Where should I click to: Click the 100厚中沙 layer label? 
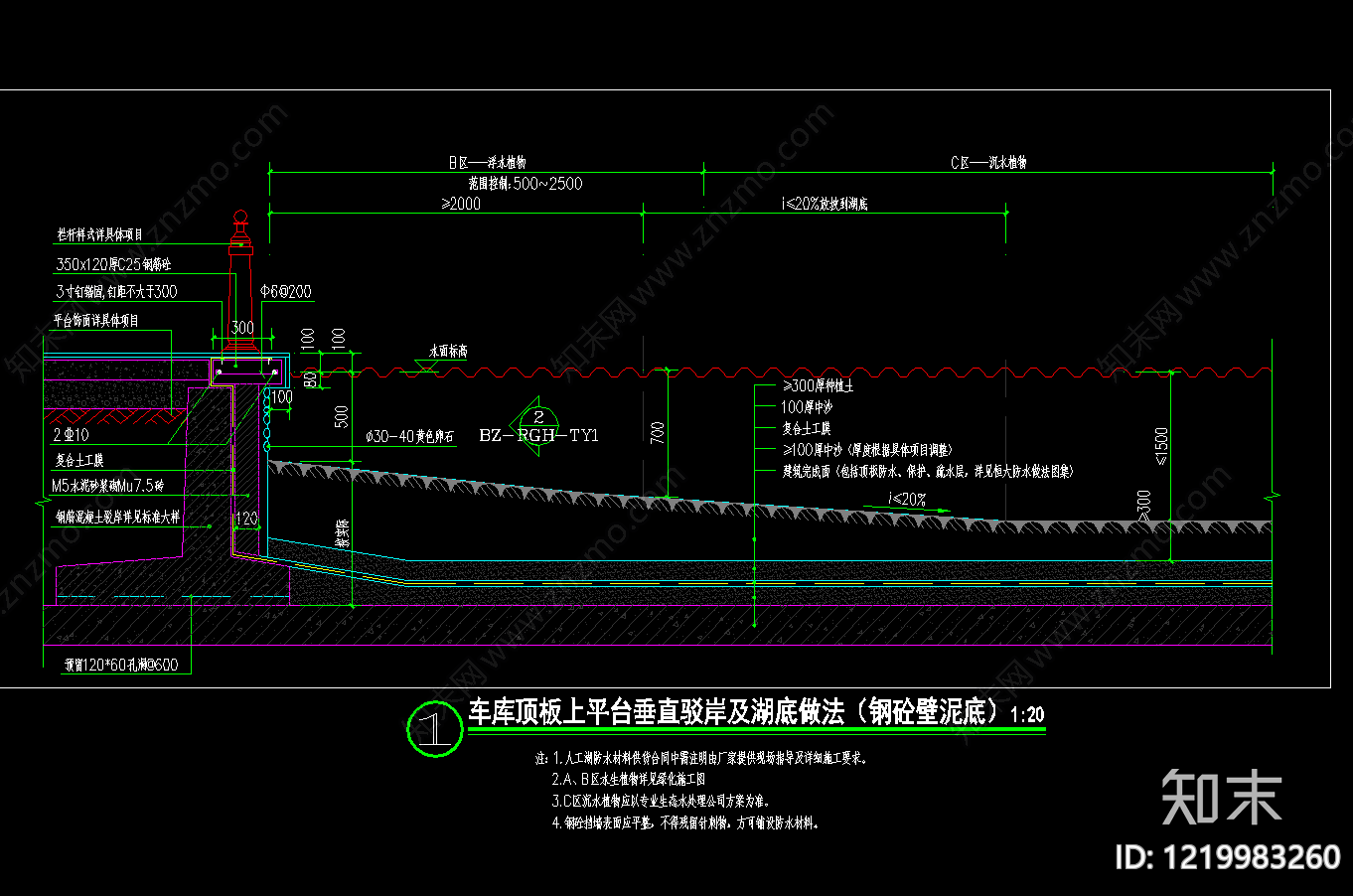[807, 407]
